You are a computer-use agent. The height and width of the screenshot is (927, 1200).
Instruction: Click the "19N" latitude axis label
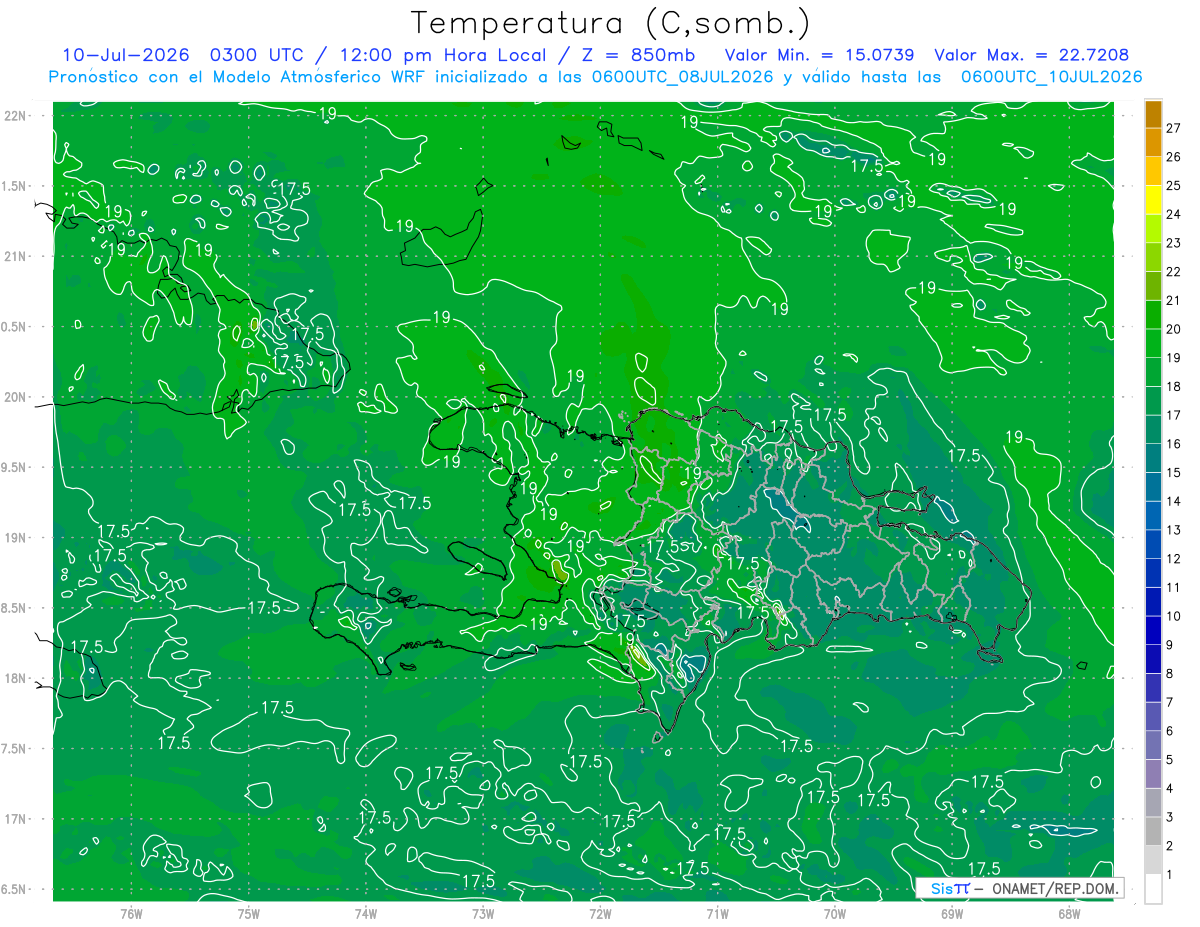point(14,538)
